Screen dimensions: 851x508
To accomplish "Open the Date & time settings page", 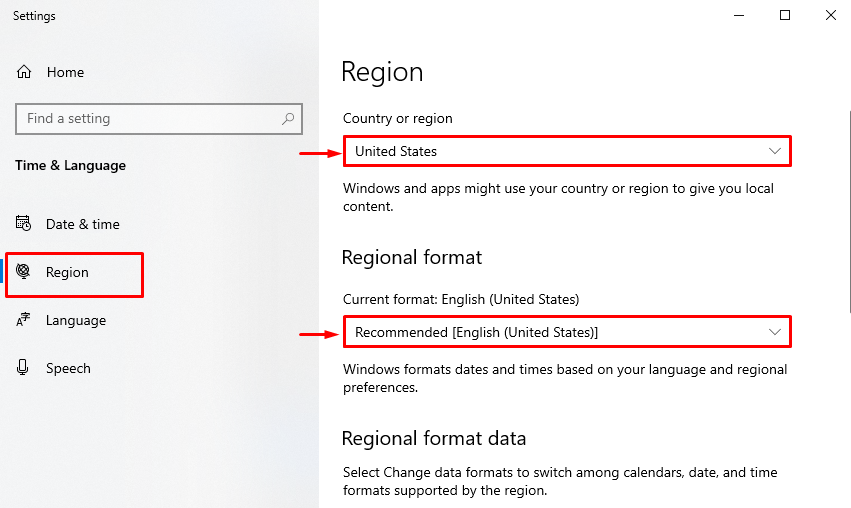I will tap(82, 224).
